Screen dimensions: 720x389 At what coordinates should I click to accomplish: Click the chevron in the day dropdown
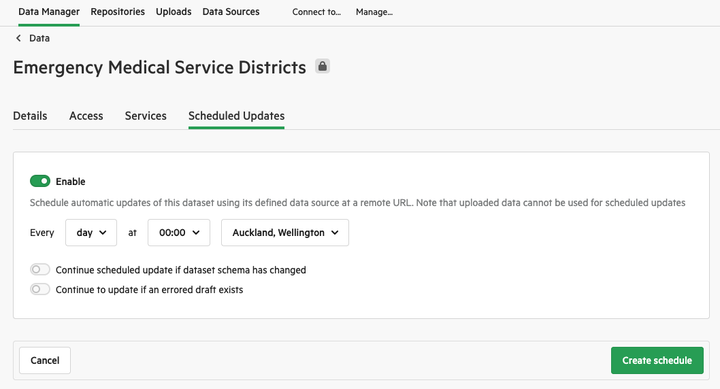coord(103,232)
